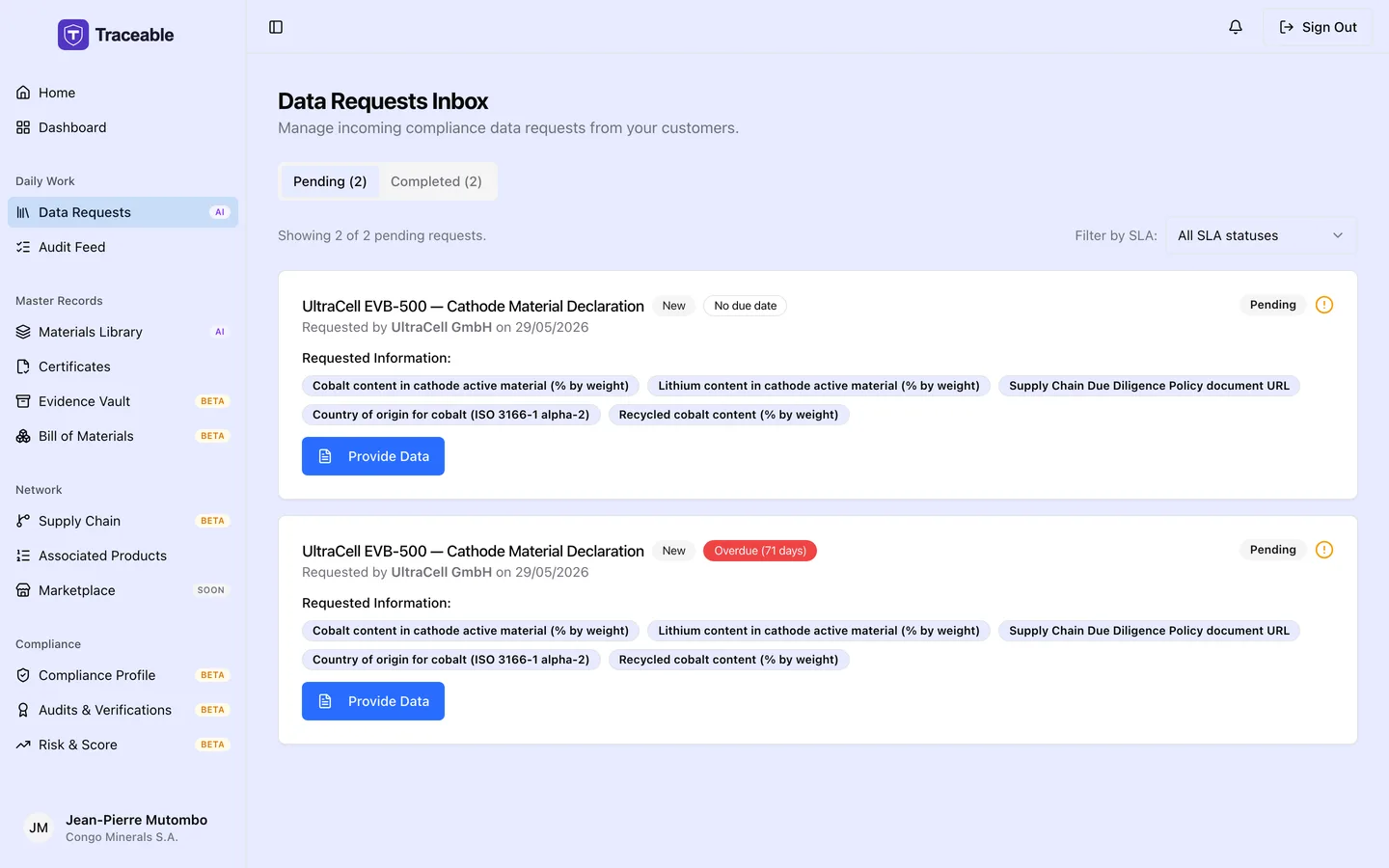Click warning icon on the overdue request
The width and height of the screenshot is (1389, 868).
(x=1324, y=550)
